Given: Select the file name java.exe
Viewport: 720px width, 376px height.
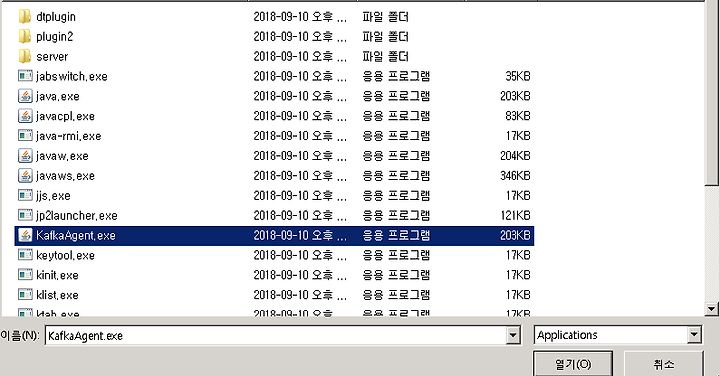Looking at the screenshot, I should (58, 96).
